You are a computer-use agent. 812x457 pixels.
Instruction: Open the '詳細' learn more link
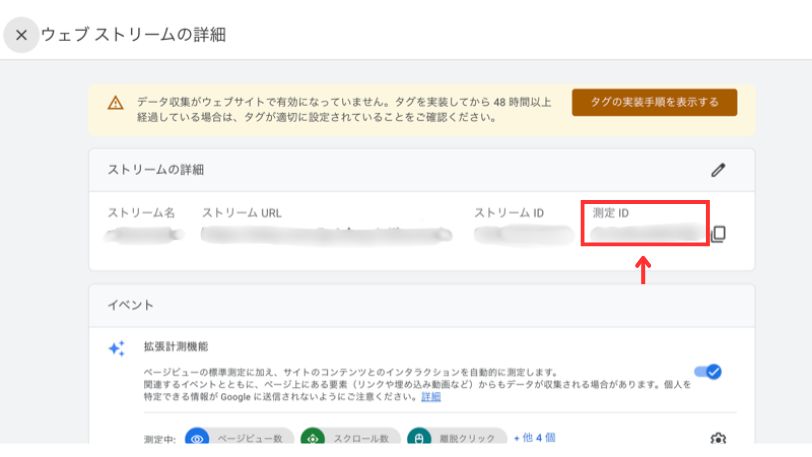[x=430, y=396]
